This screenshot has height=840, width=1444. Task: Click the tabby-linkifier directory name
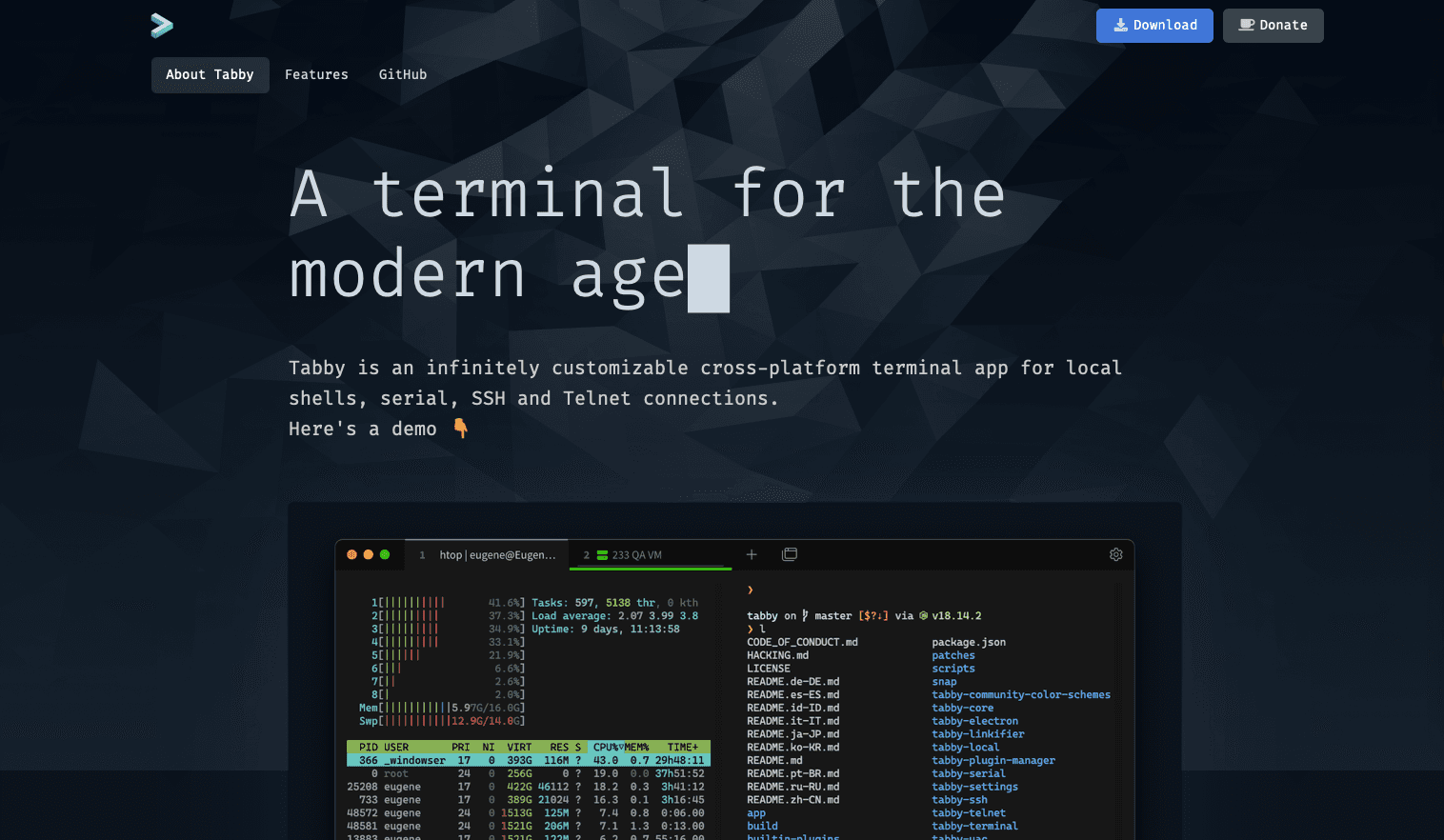(x=978, y=734)
